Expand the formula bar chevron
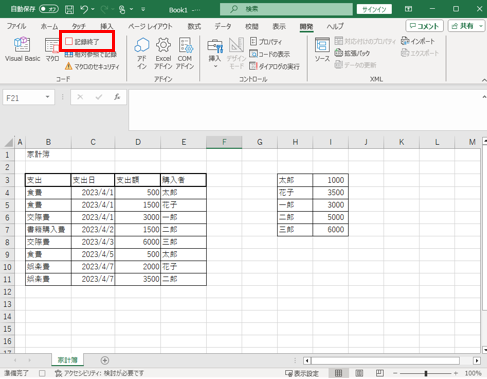 click(x=484, y=97)
